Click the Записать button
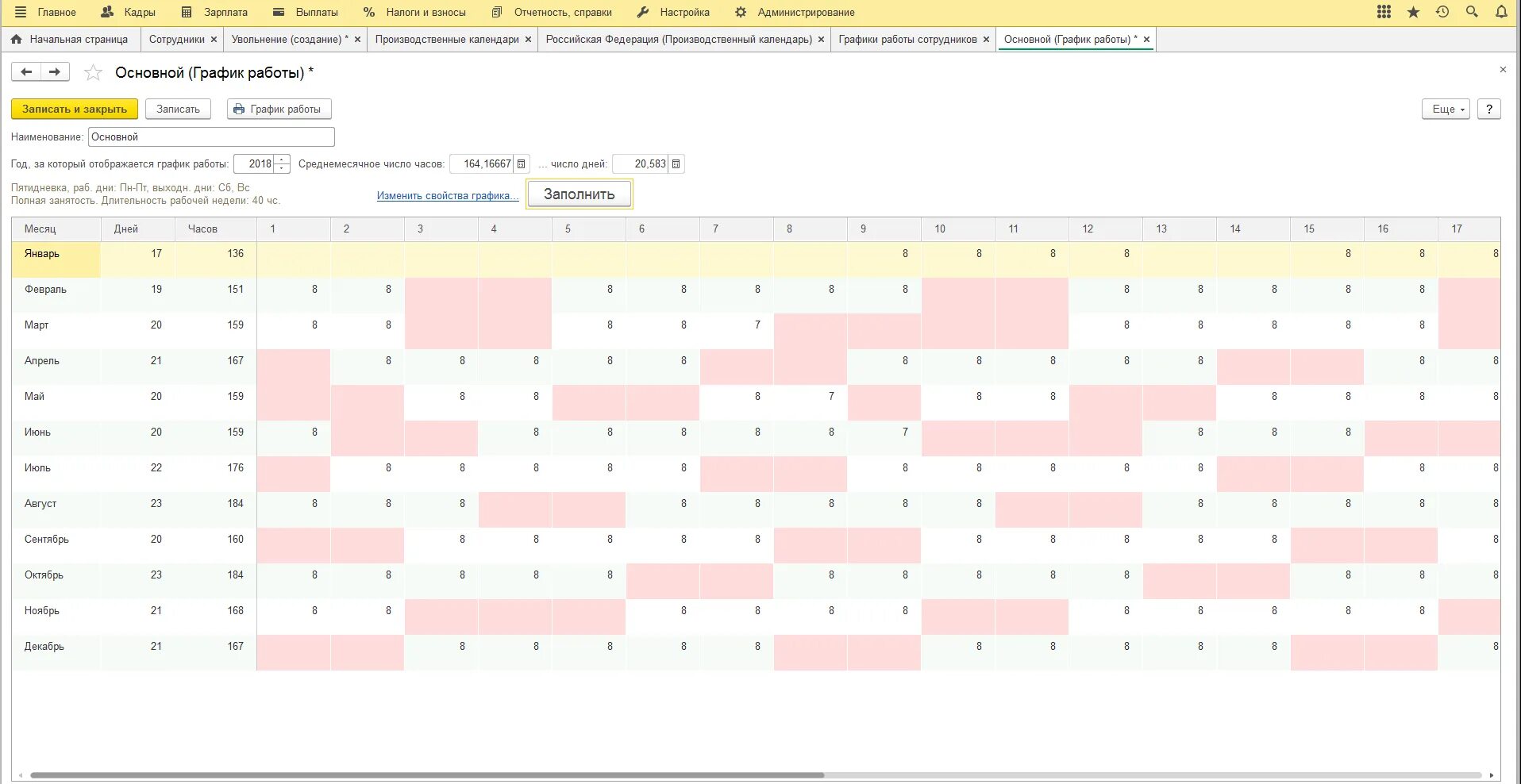Screen dimensions: 1521x784 pyautogui.click(x=178, y=110)
